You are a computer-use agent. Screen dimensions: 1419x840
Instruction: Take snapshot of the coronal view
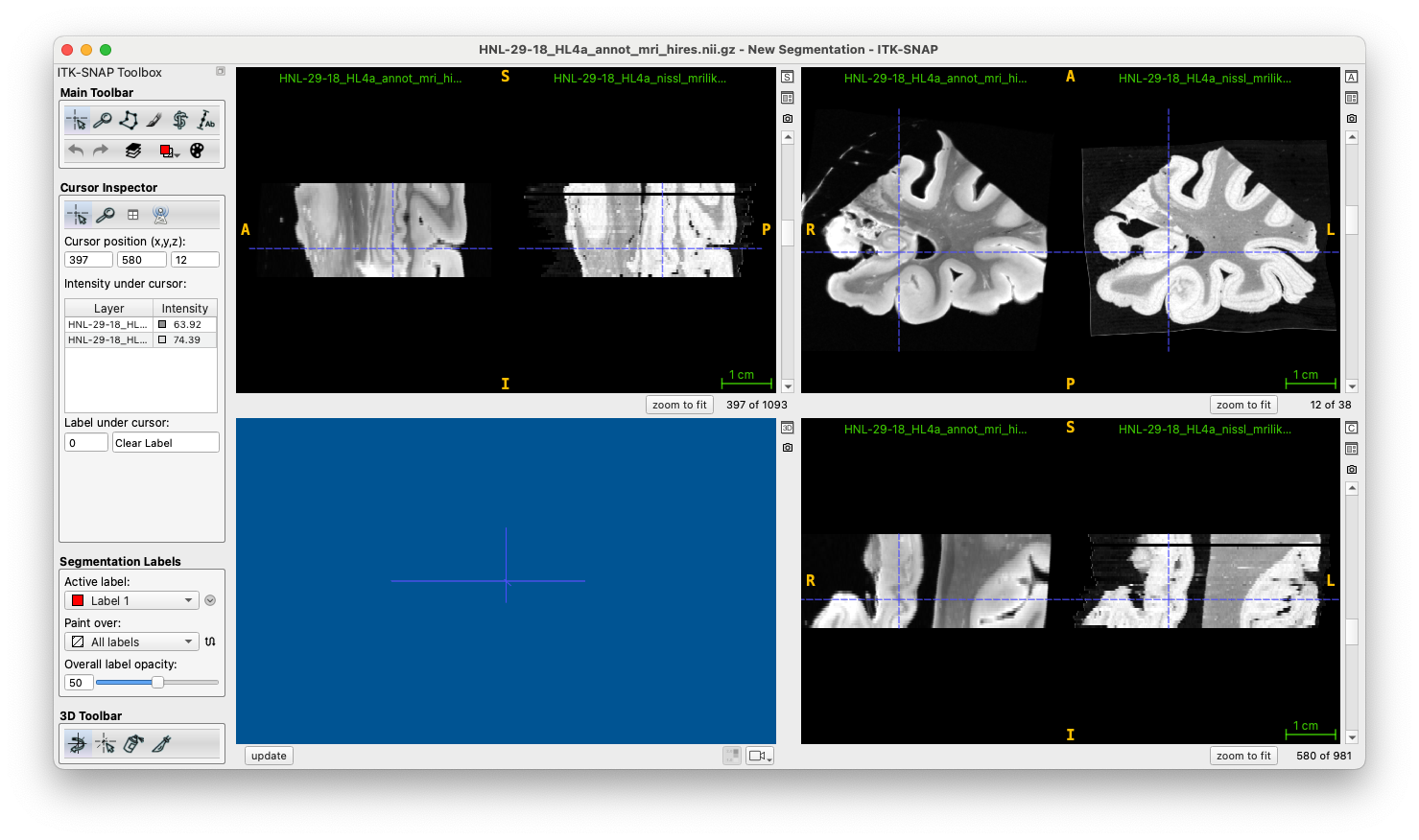(x=1352, y=470)
